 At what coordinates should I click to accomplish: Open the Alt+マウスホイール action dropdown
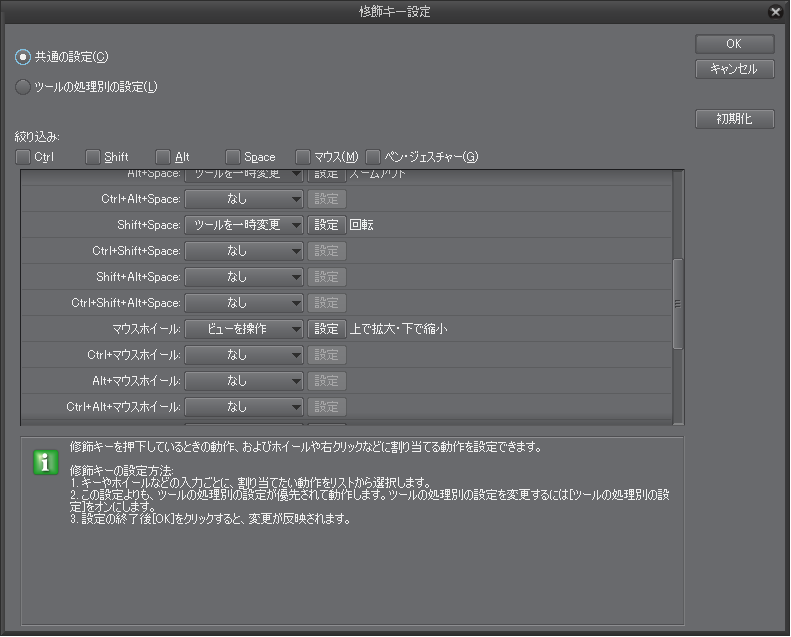click(x=244, y=381)
